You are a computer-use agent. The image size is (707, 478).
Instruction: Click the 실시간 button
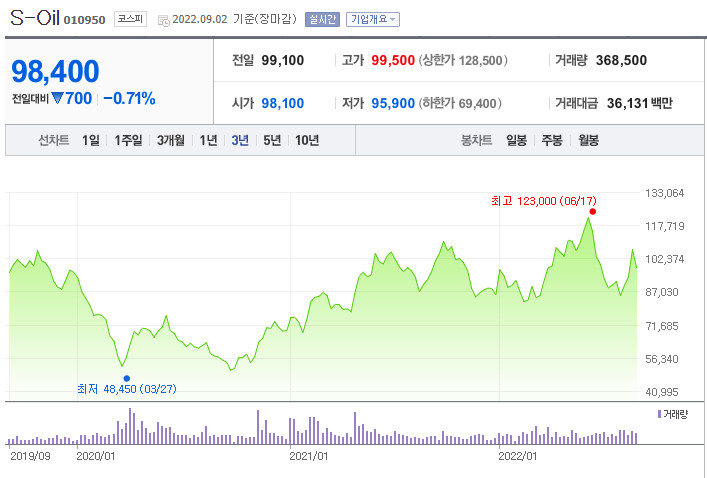tap(322, 19)
